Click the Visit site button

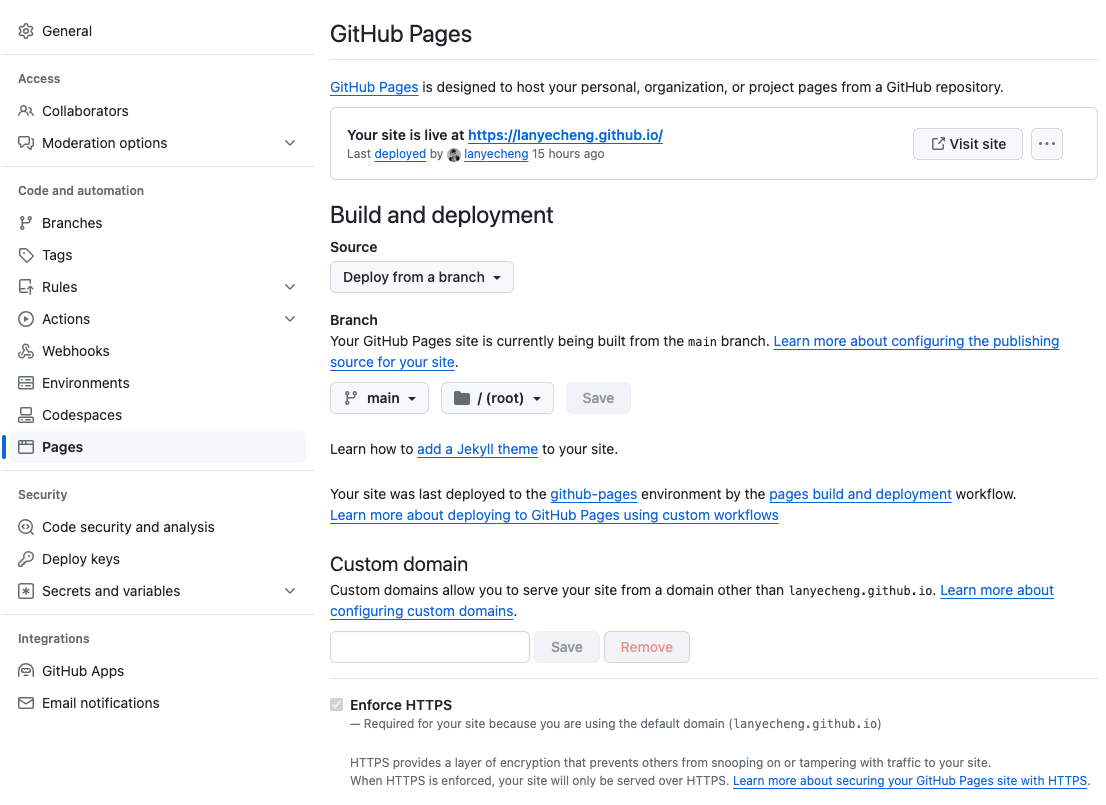(968, 144)
